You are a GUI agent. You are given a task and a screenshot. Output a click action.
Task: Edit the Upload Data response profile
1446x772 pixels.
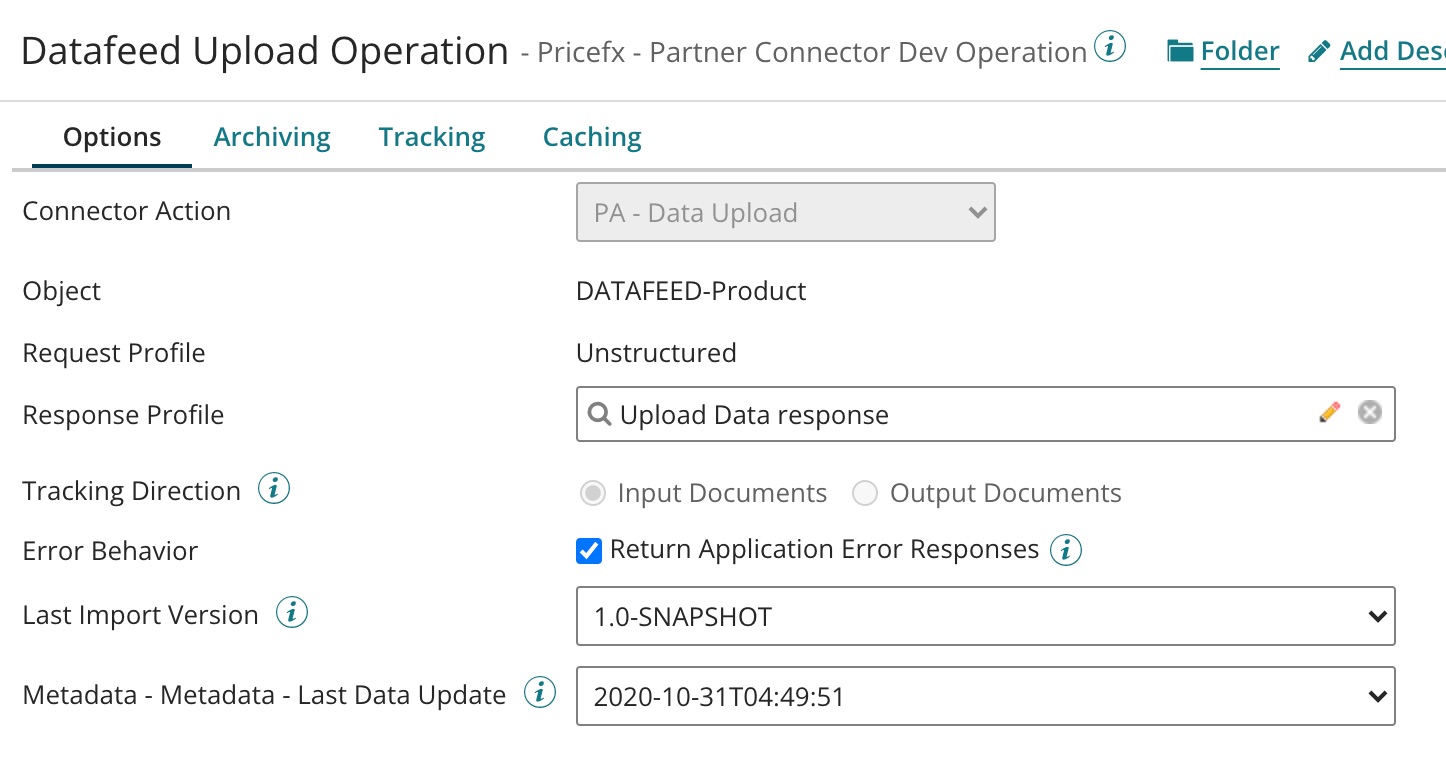point(1329,412)
